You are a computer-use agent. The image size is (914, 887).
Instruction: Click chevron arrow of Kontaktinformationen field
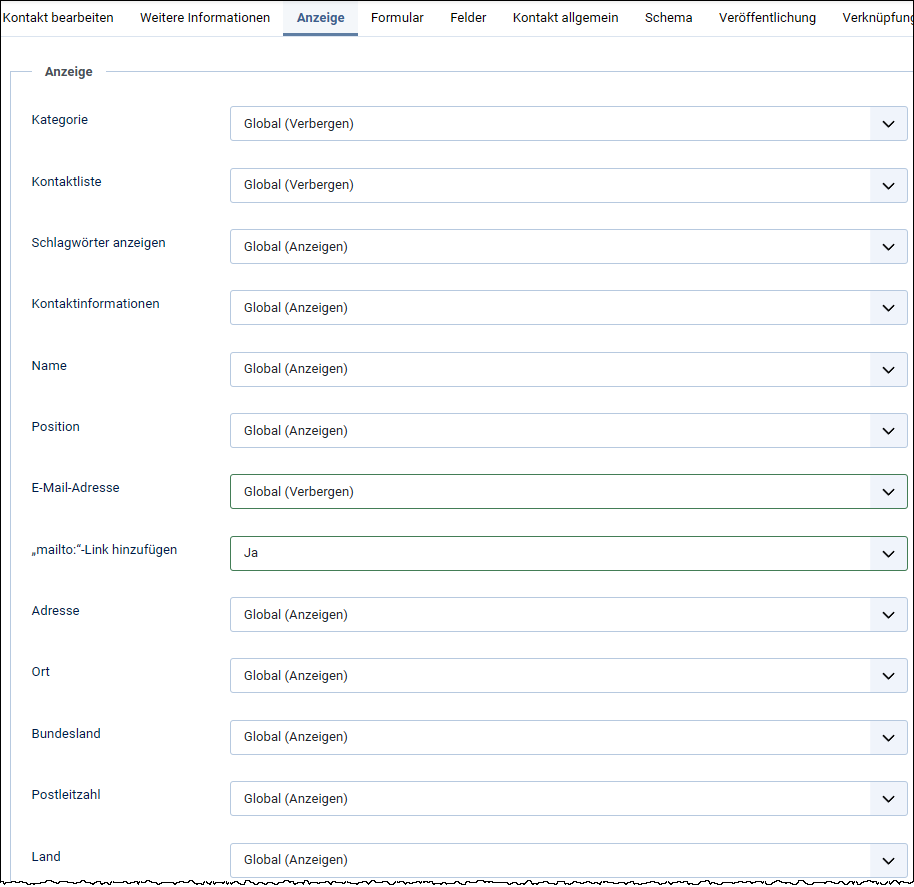point(888,308)
